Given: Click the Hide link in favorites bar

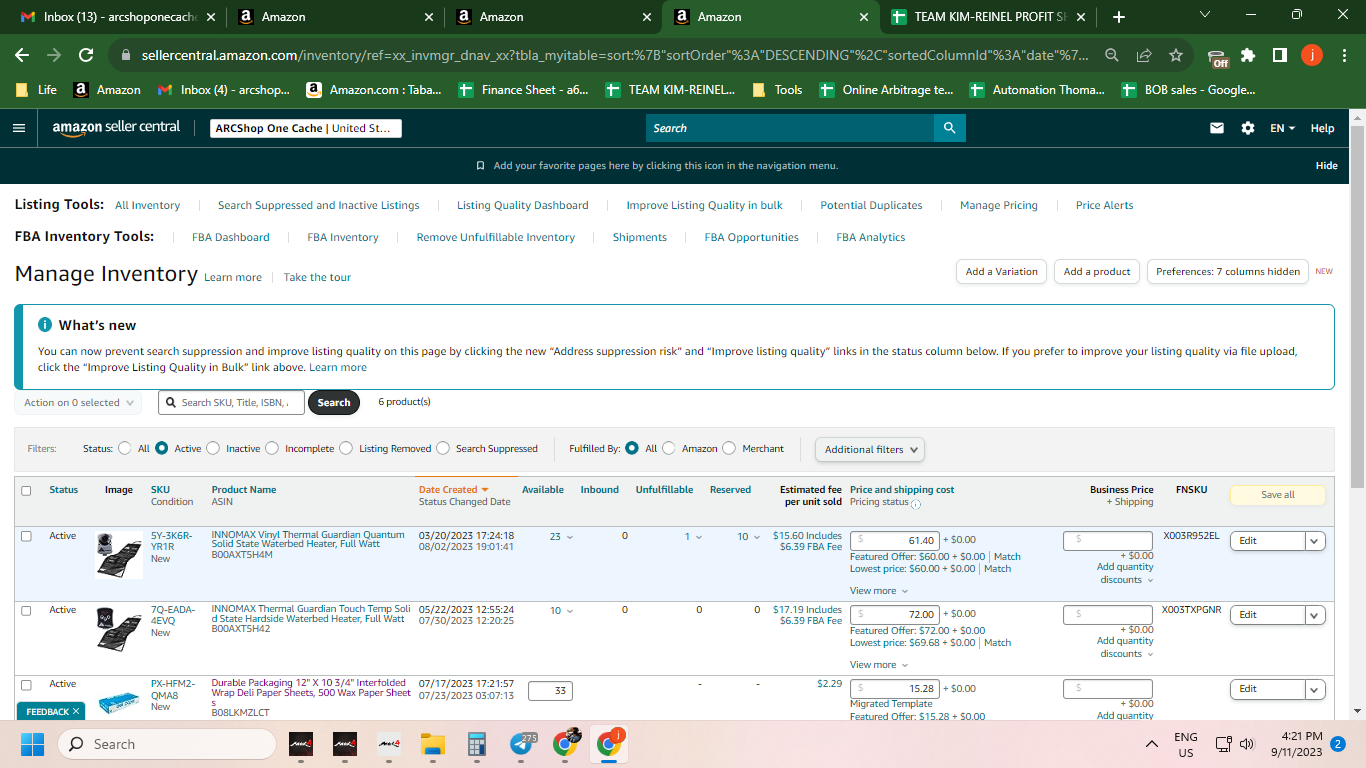Looking at the screenshot, I should [1327, 166].
